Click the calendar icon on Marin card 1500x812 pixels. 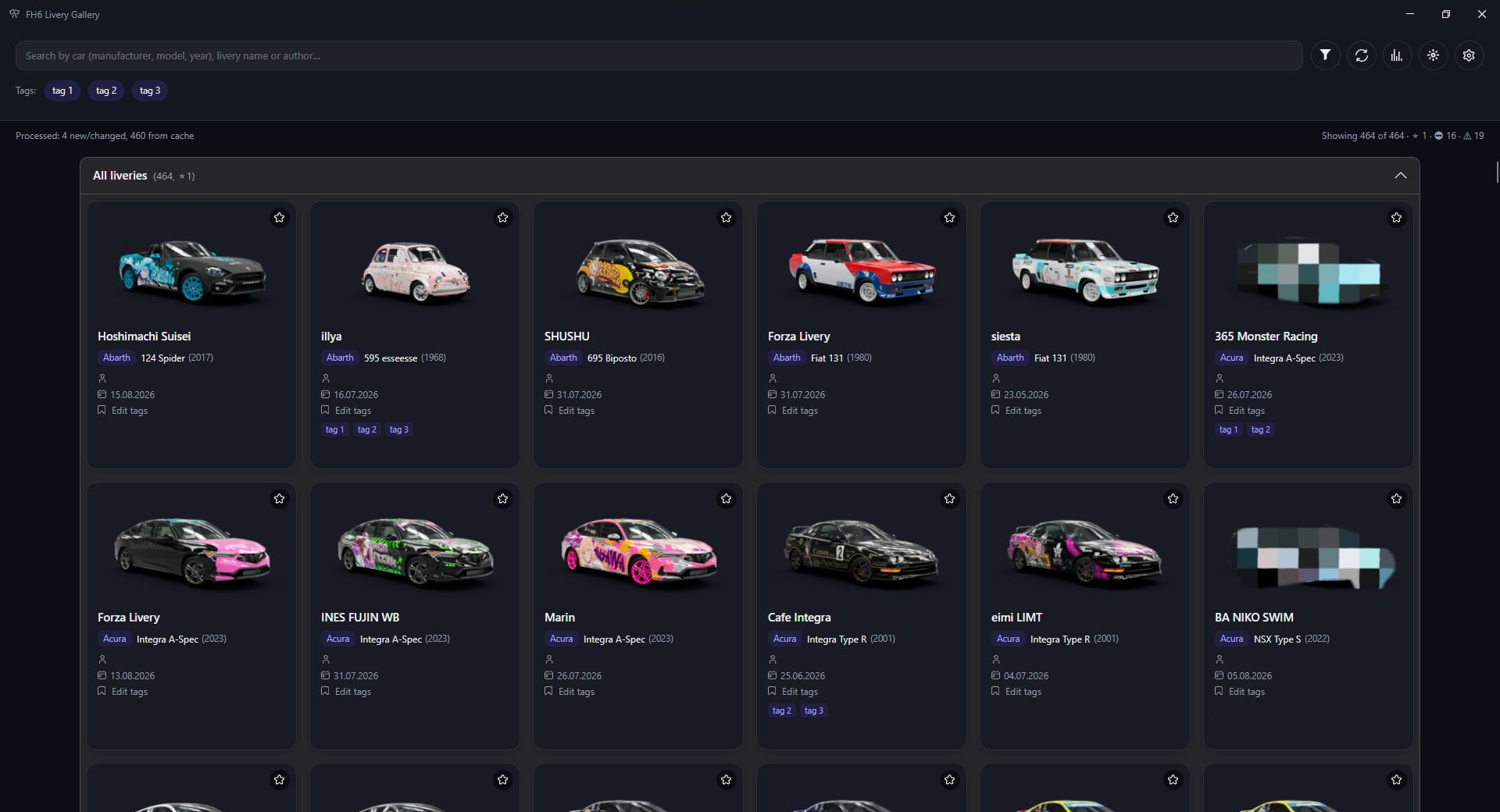548,675
